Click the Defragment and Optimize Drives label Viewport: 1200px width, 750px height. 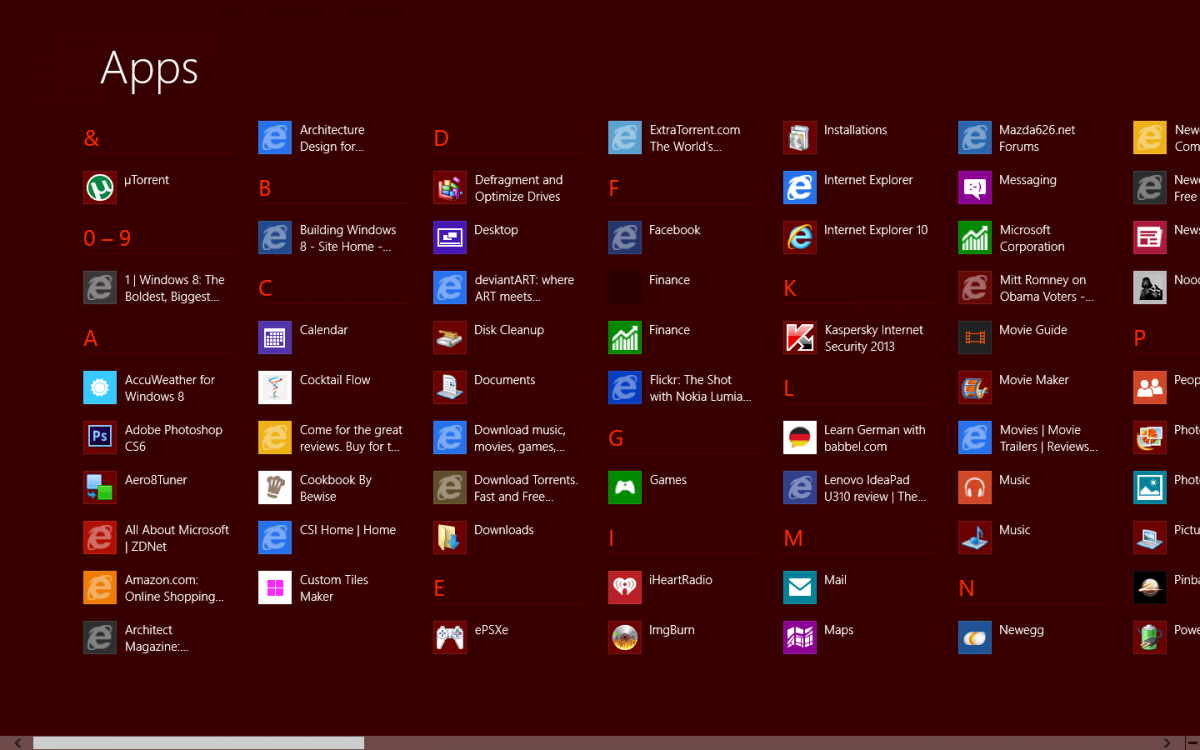coord(518,188)
